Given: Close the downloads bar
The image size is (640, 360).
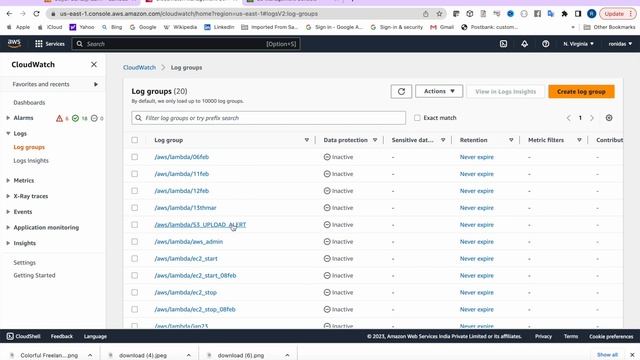Looking at the screenshot, I should click(632, 355).
